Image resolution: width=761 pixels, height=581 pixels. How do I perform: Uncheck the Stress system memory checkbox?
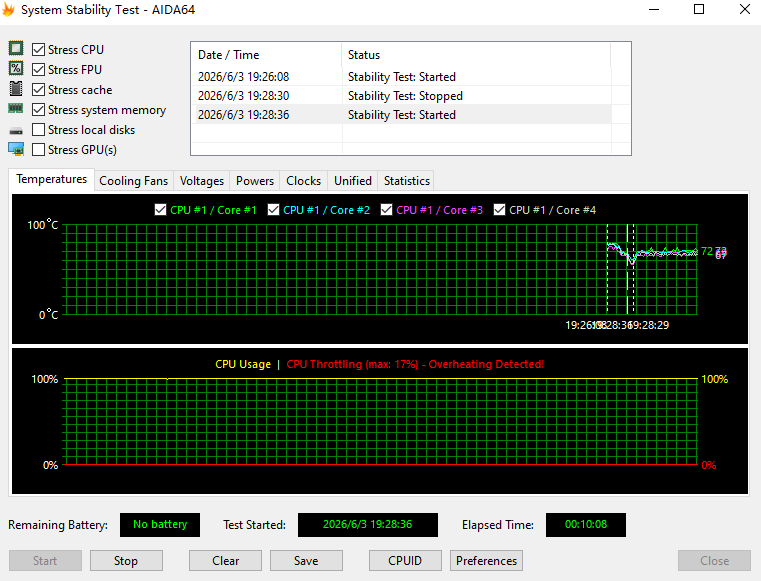(38, 110)
